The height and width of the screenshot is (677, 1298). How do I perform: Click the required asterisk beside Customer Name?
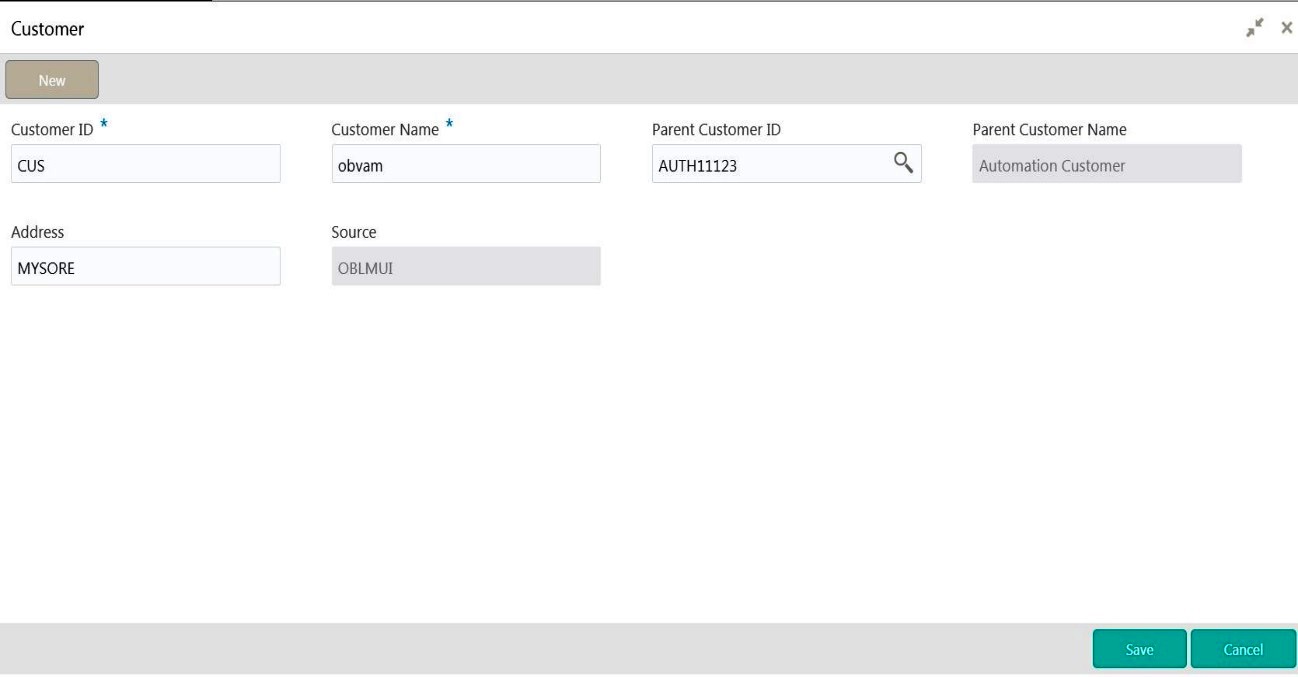point(449,125)
